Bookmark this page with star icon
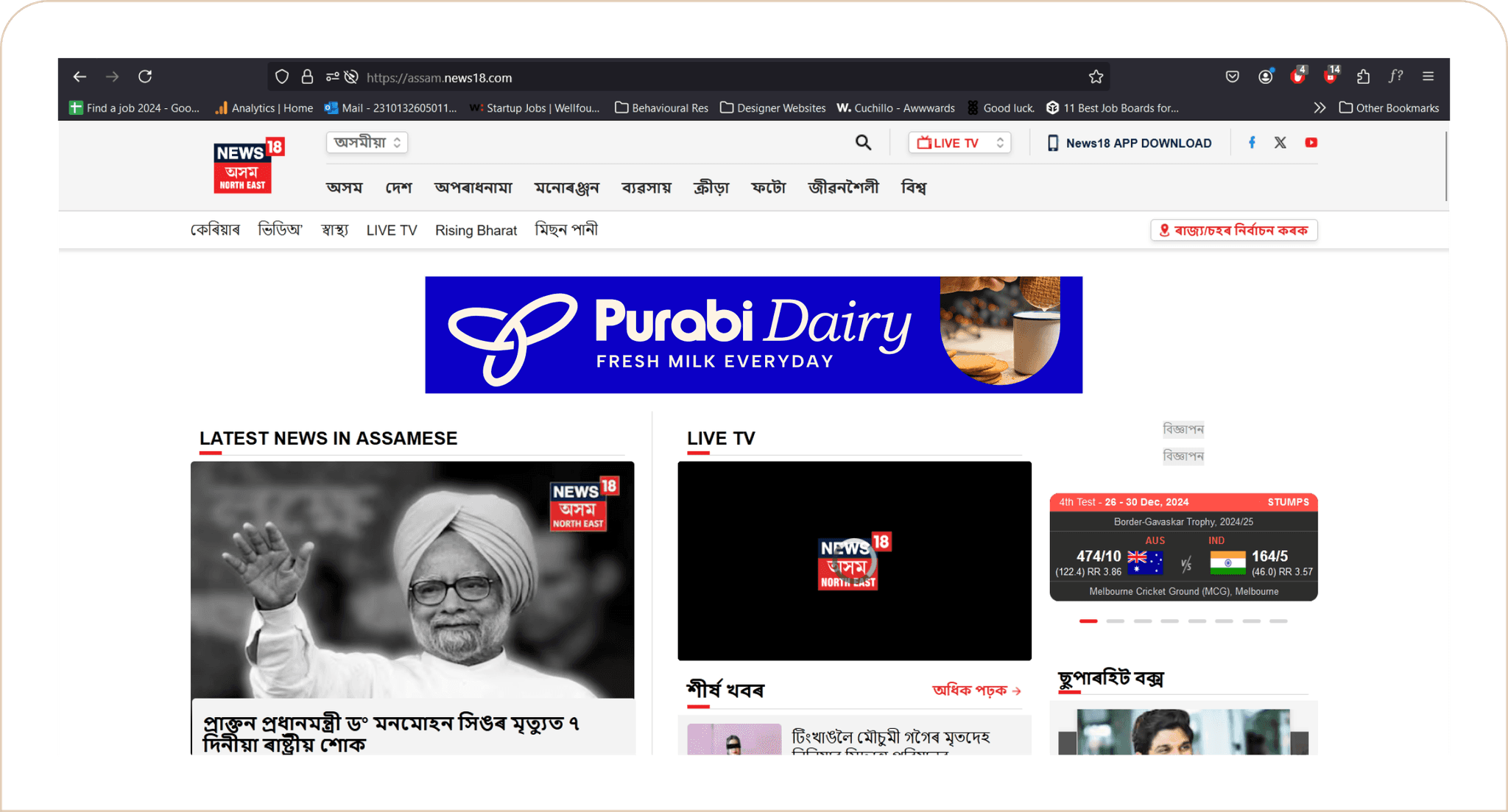The width and height of the screenshot is (1508, 812). pos(1096,77)
